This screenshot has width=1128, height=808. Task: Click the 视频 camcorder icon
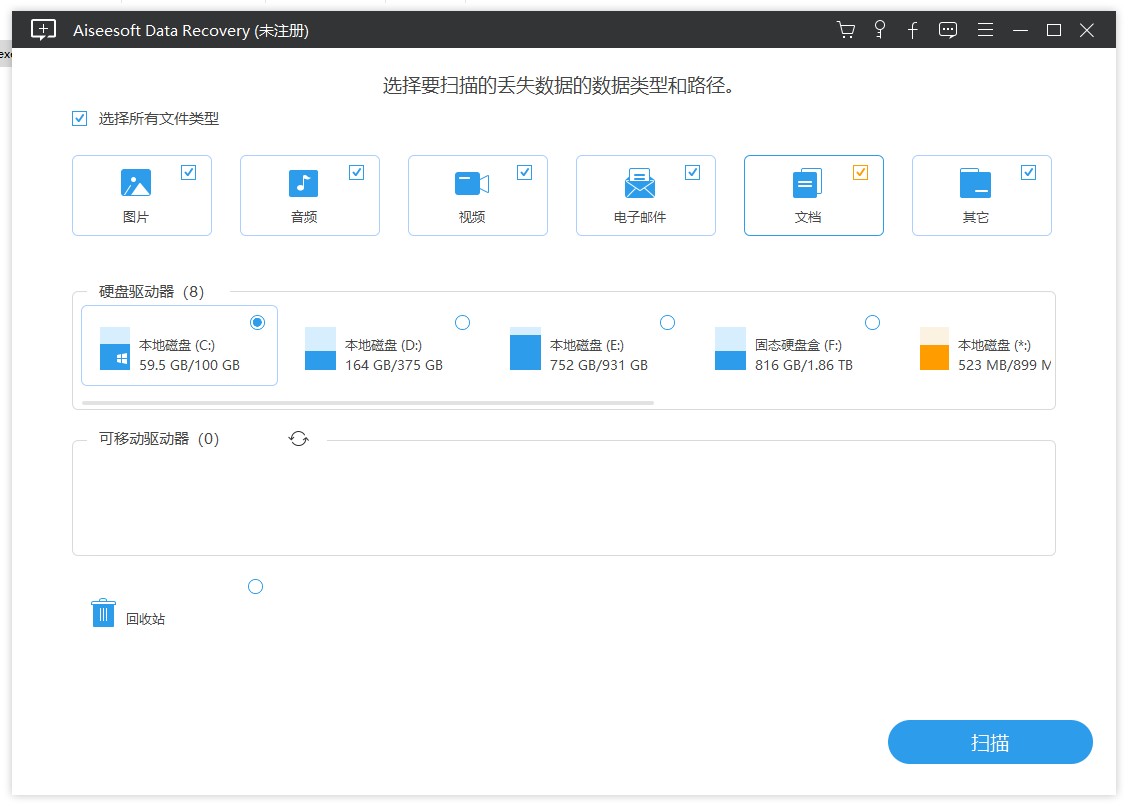[x=472, y=183]
